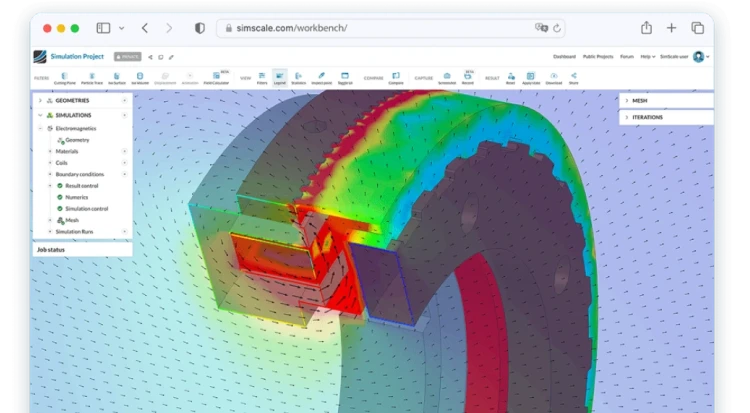Open the Compare tool

pos(396,78)
